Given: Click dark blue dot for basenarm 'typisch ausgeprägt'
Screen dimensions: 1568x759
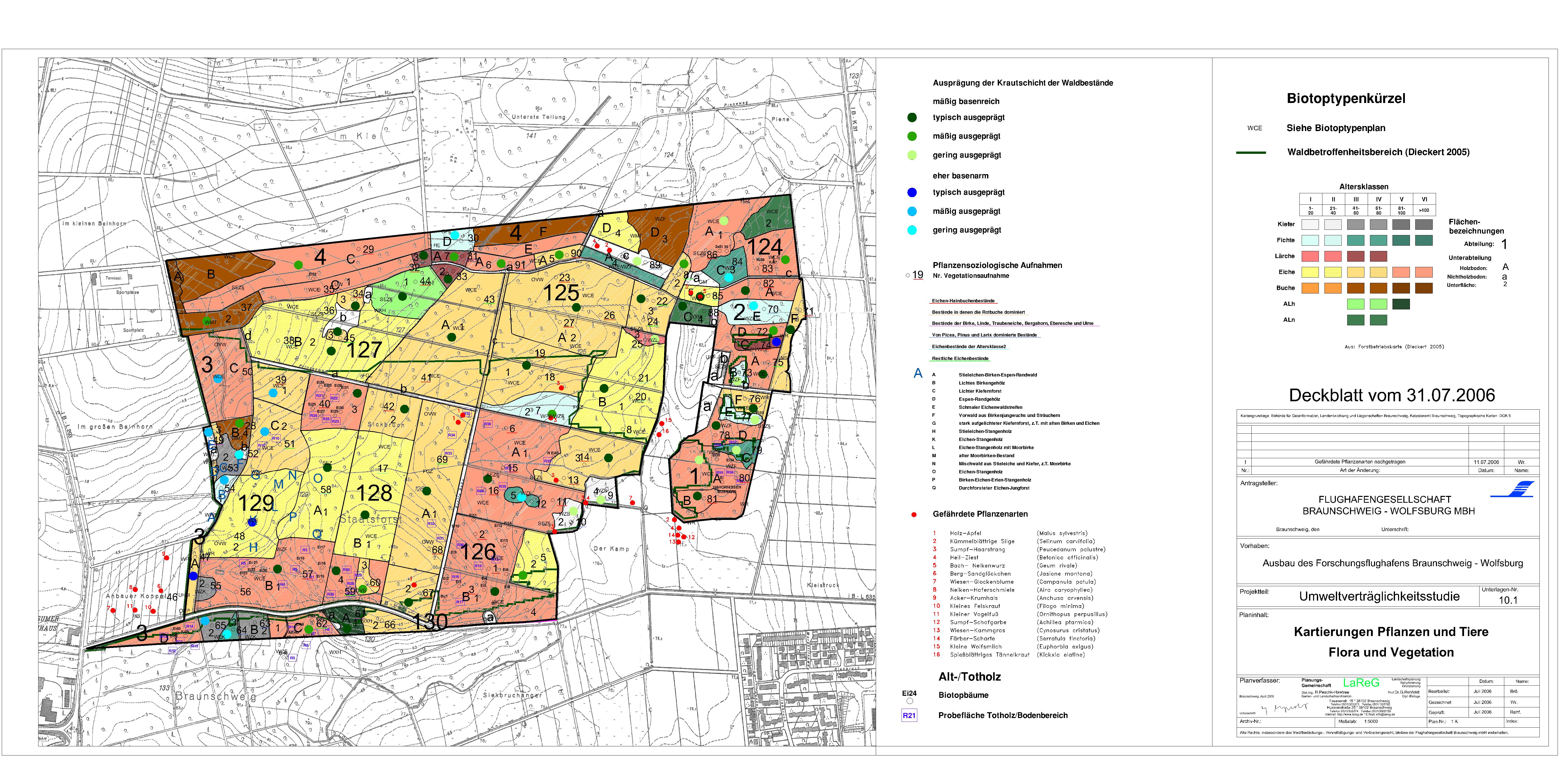Looking at the screenshot, I should 912,193.
